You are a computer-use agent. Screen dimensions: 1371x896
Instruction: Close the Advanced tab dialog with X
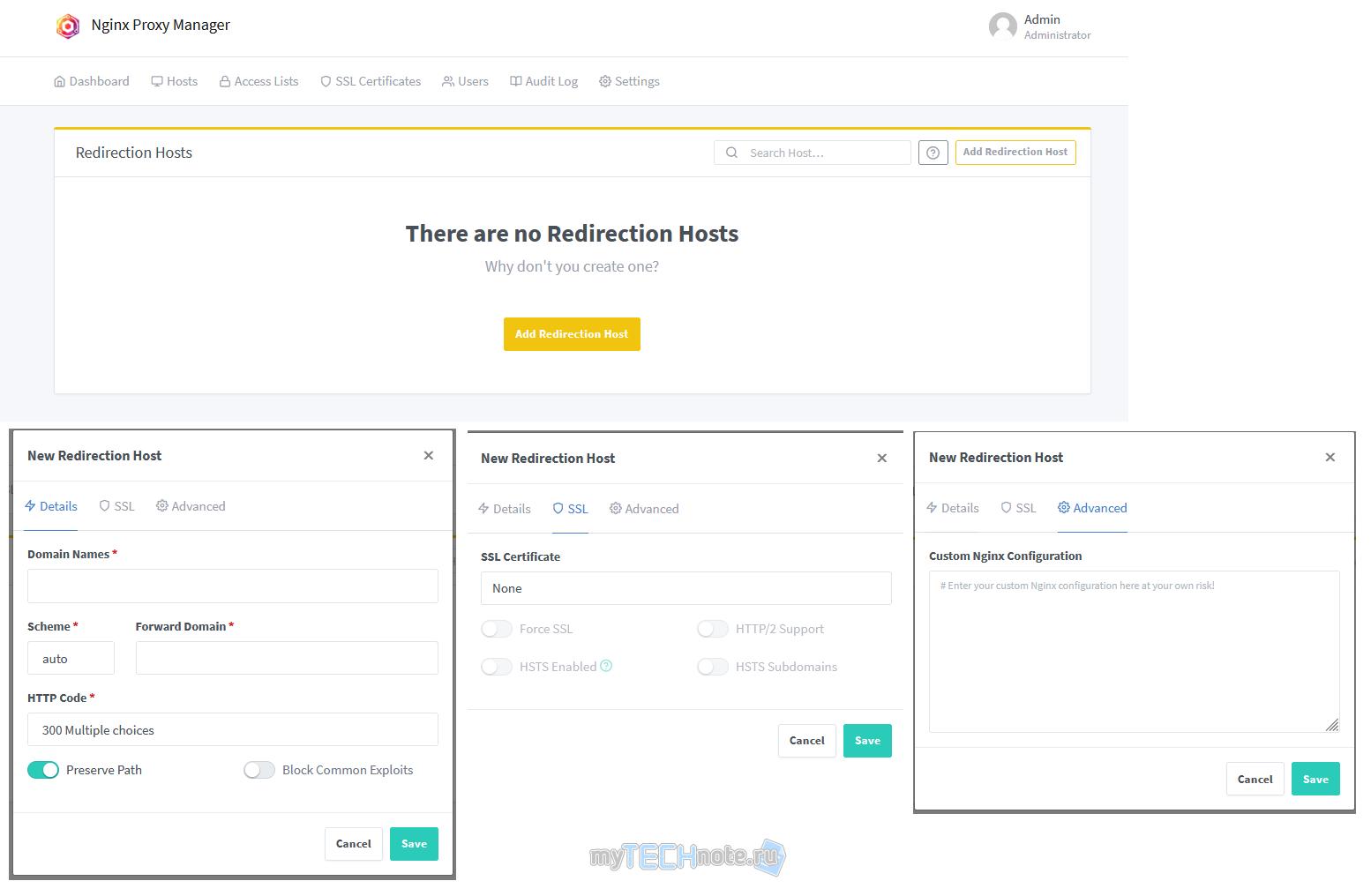point(1330,457)
